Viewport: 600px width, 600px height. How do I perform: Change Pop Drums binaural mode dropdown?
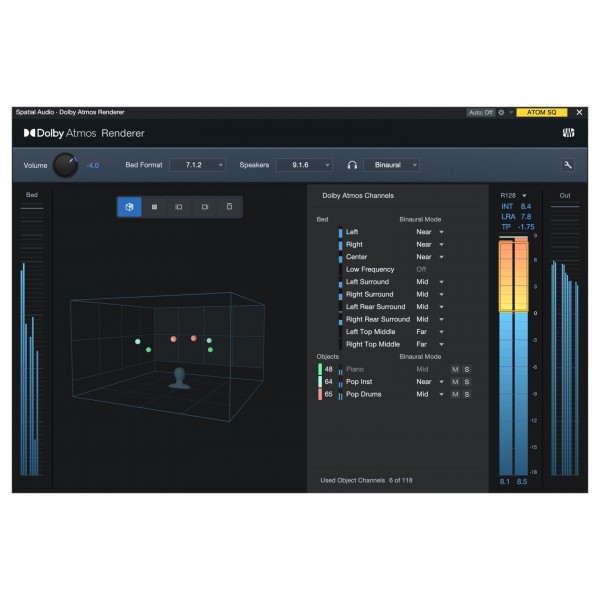pyautogui.click(x=430, y=395)
